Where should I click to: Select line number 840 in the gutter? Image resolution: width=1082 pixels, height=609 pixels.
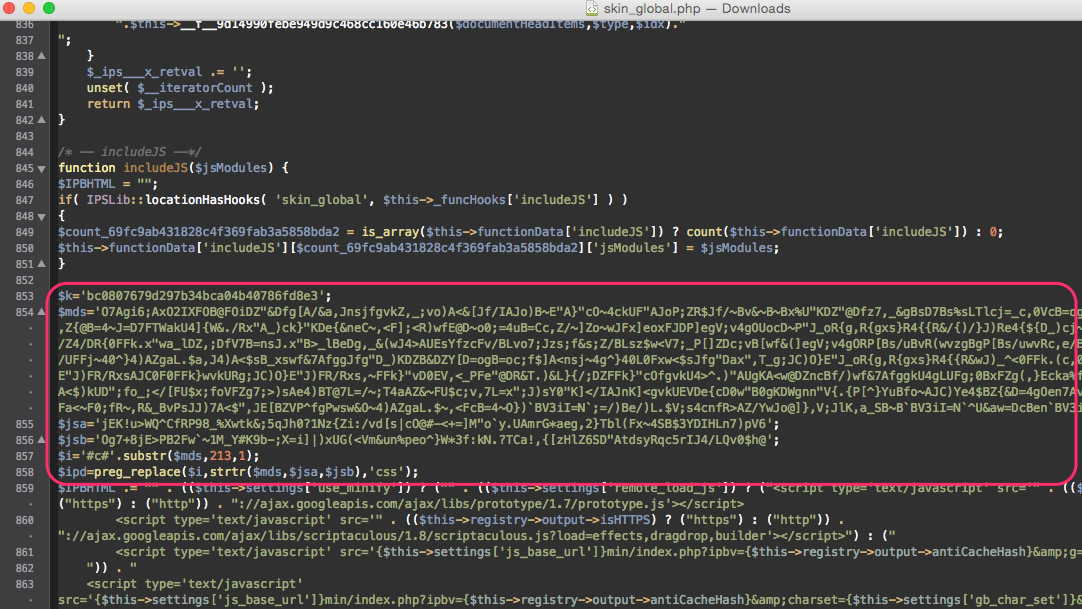coord(24,88)
